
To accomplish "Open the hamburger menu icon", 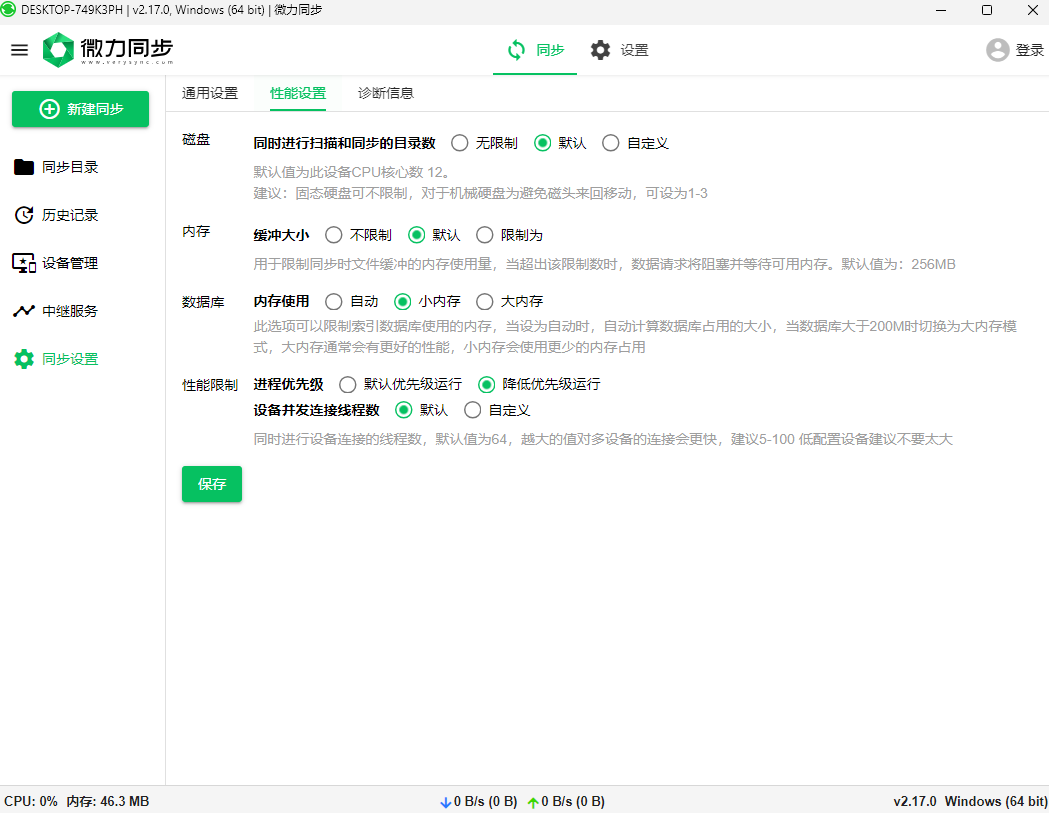I will click(19, 50).
